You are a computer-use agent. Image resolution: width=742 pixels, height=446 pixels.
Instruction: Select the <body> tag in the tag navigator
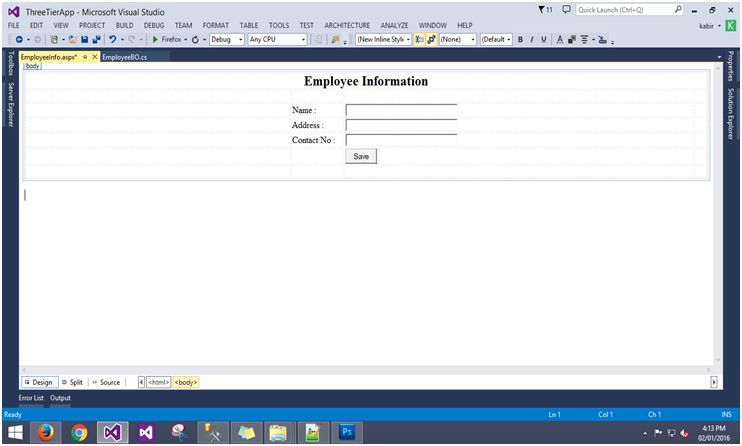pyautogui.click(x=186, y=382)
